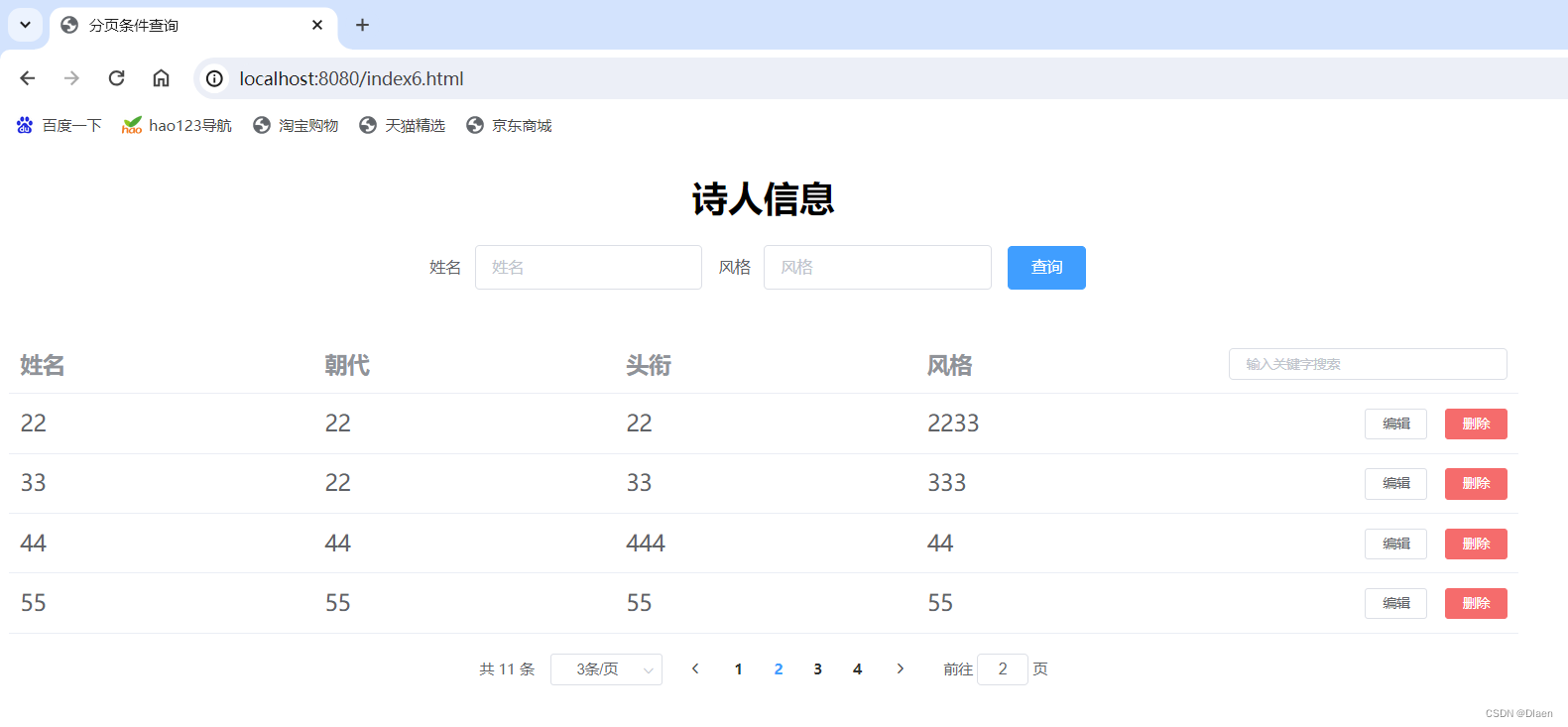The image size is (1568, 727).
Task: Go to the browser home page icon
Action: [x=161, y=78]
